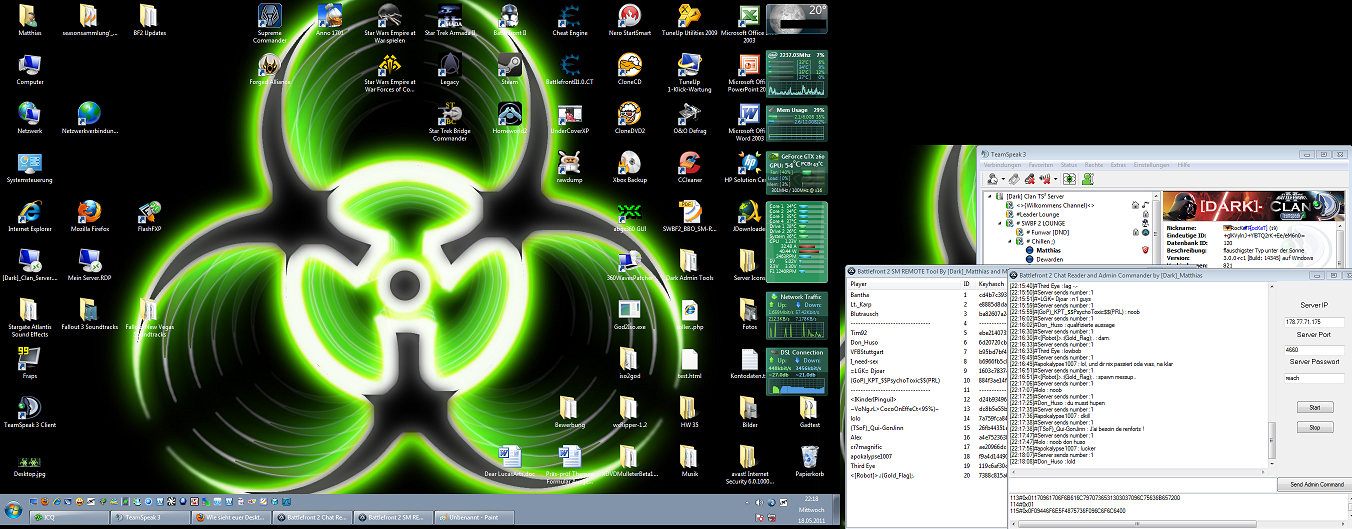
Task: Open the Mozilla Firefox desktop icon
Action: [x=89, y=211]
